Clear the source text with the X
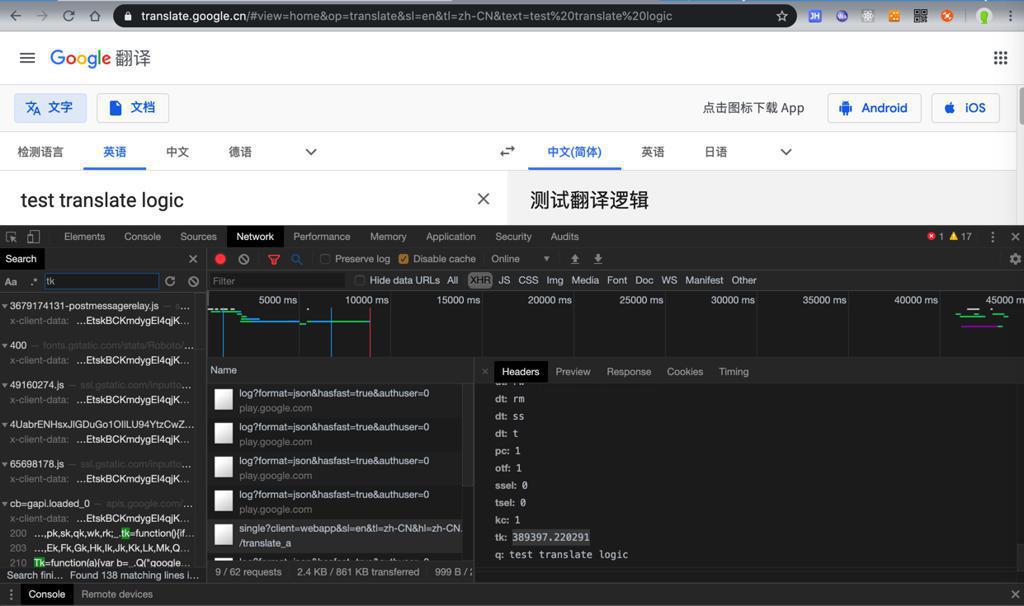Viewport: 1024px width, 606px height. tap(483, 199)
